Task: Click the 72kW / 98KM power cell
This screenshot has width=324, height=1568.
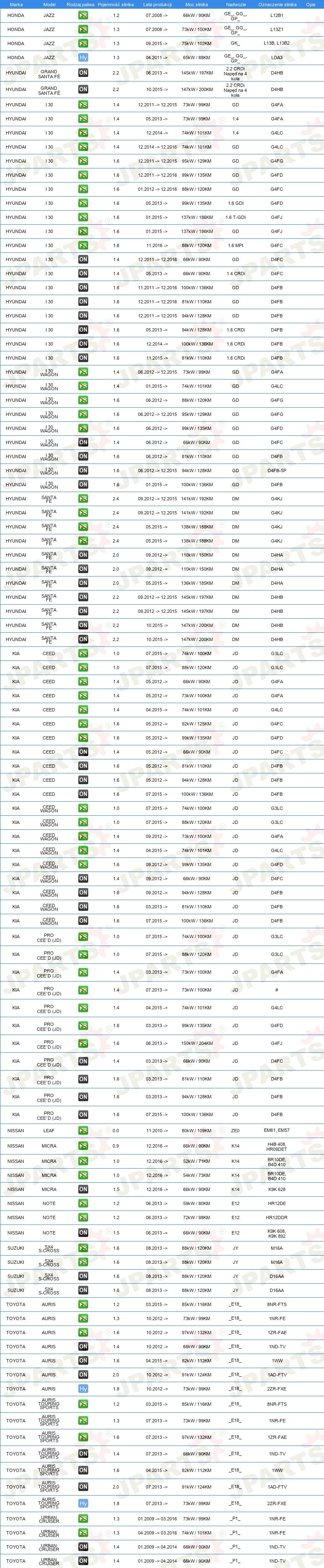Action: pos(197,1217)
